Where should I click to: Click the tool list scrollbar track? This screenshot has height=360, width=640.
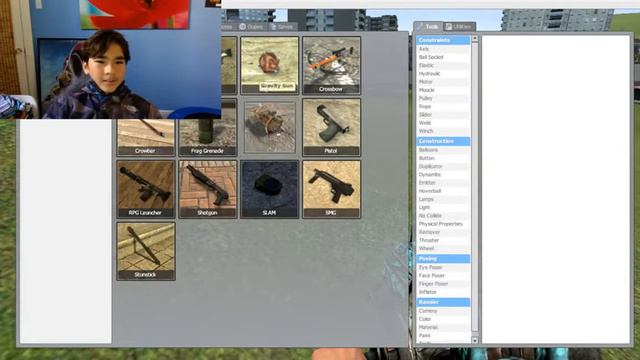point(475,188)
